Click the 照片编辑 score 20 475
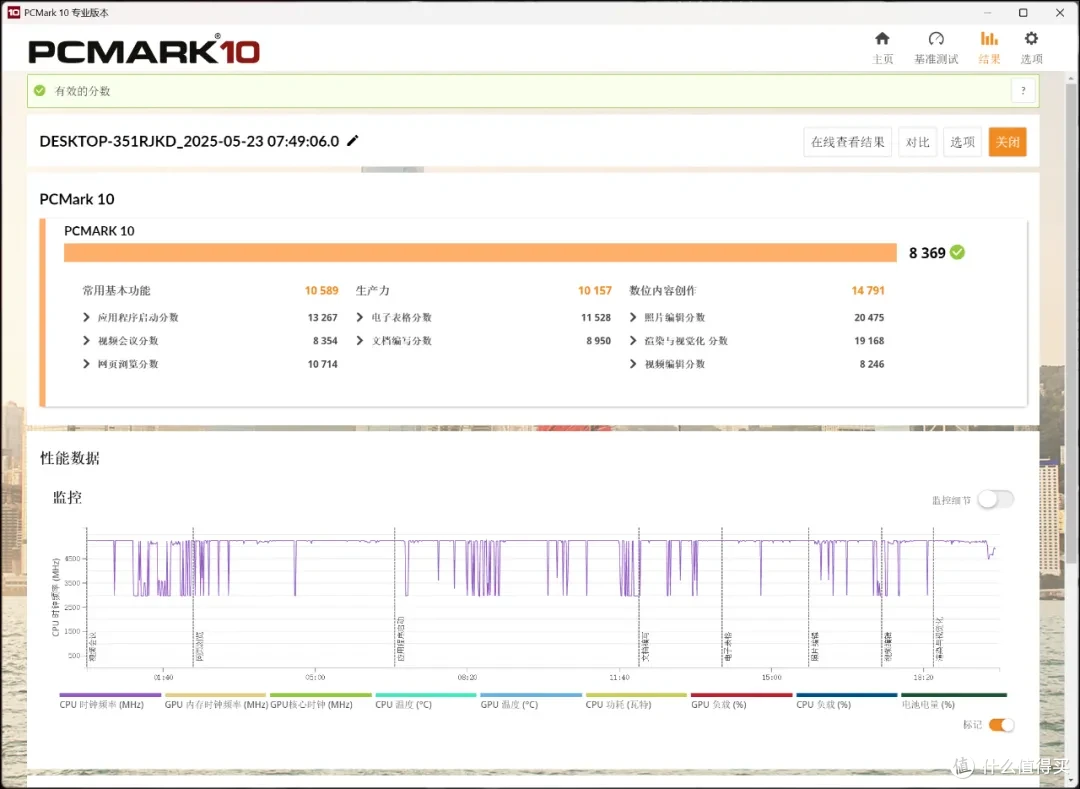Viewport: 1080px width, 789px height. pos(869,317)
